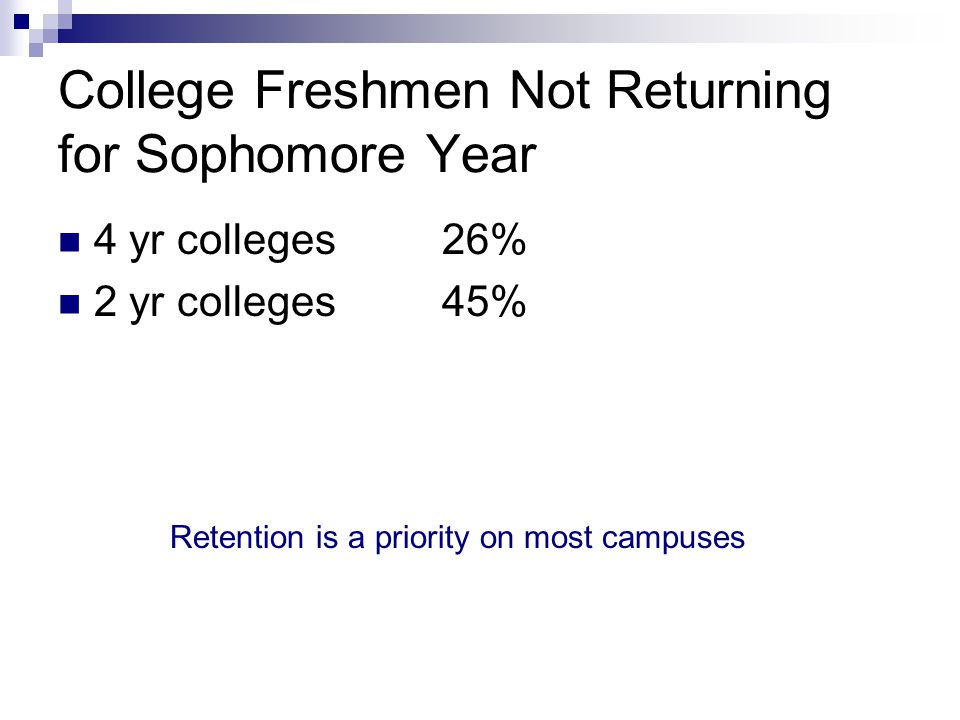
Task: Select the text 2 yr colleges
Action: pos(214,303)
